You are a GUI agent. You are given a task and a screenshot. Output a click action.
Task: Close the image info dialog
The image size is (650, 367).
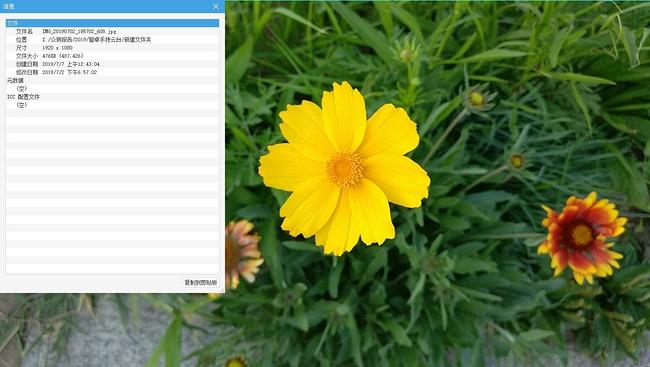coord(216,6)
